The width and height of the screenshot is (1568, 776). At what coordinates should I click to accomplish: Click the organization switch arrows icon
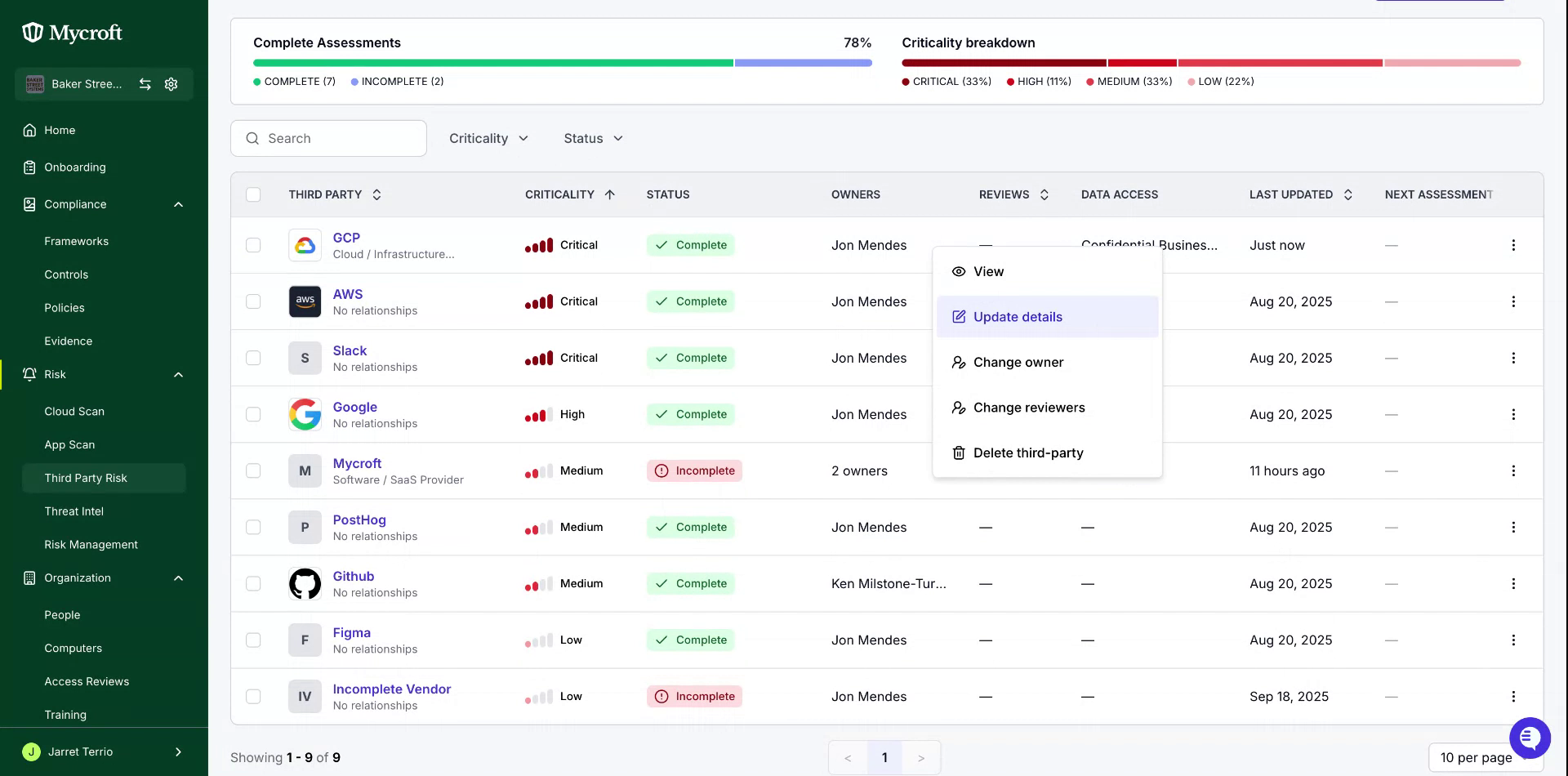point(145,84)
